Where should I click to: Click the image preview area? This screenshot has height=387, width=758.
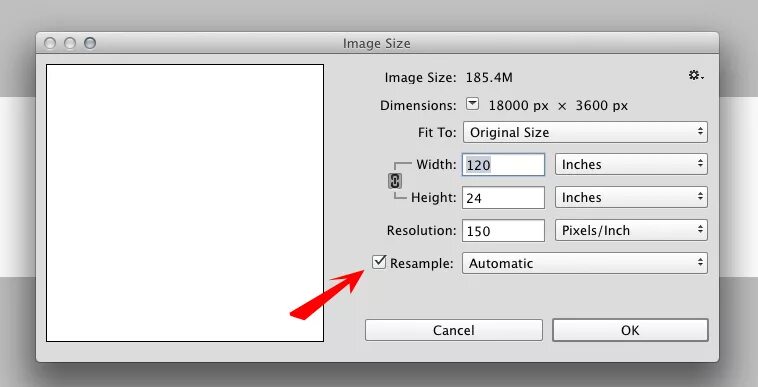coord(185,203)
